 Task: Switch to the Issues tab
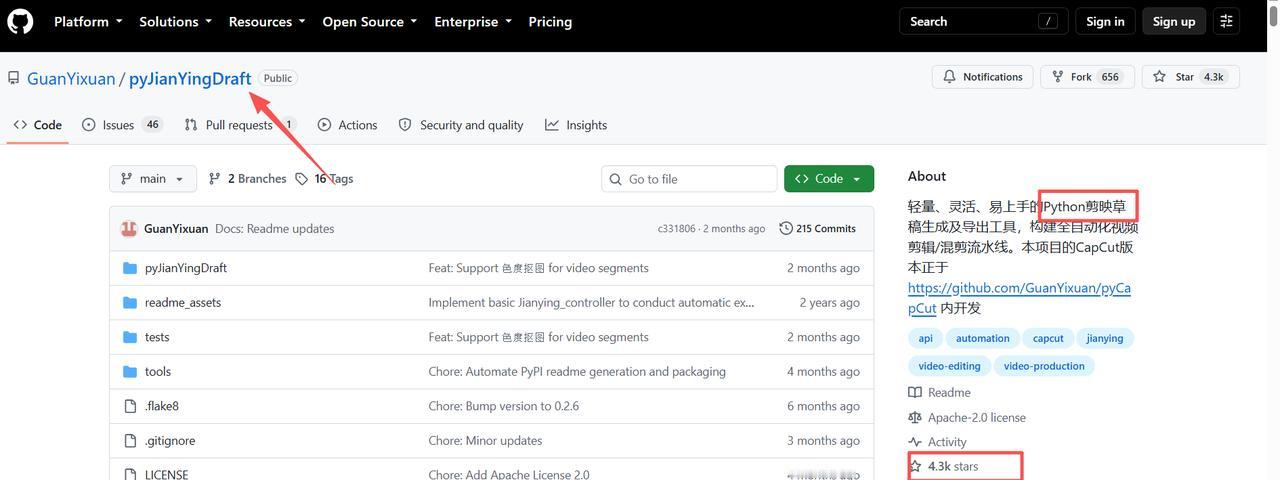122,125
